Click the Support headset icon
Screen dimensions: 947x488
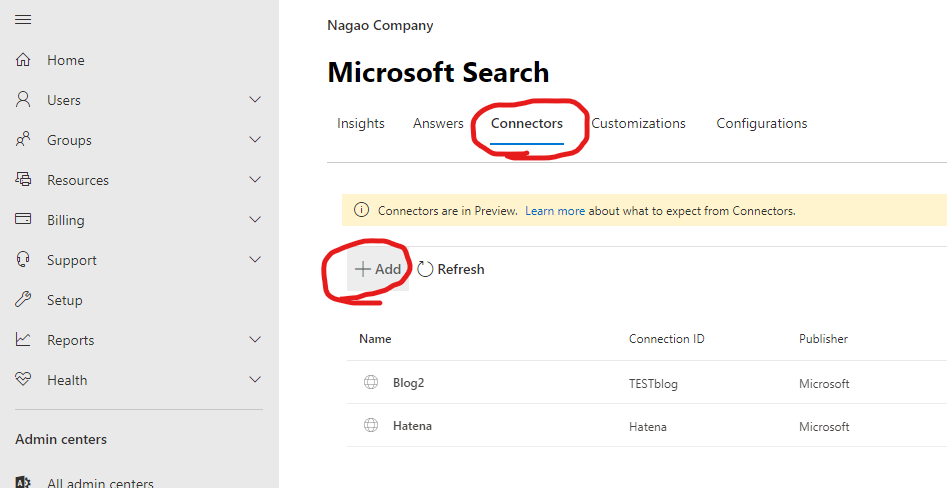pyautogui.click(x=23, y=260)
